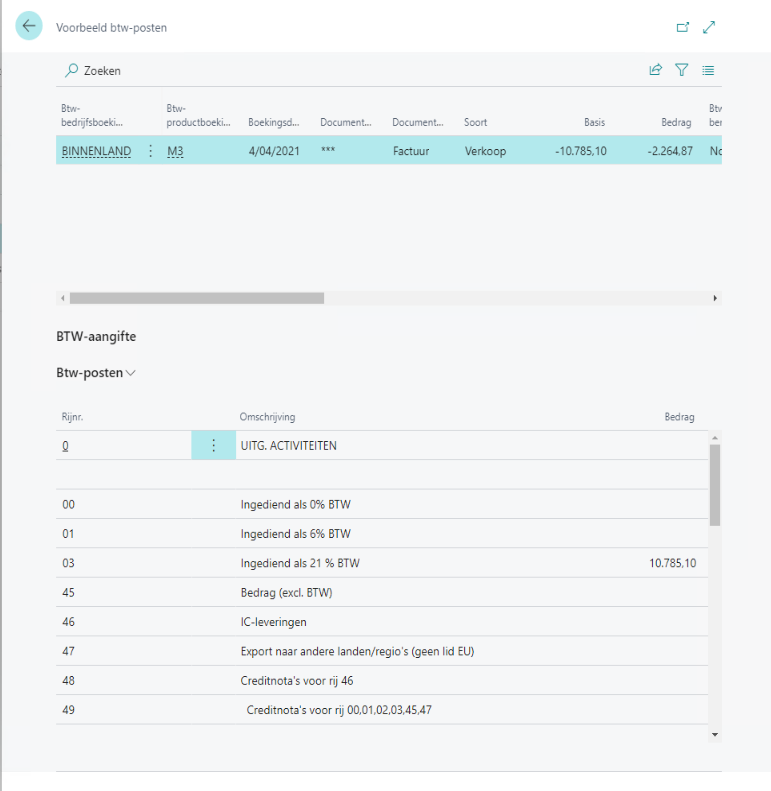Image resolution: width=771 pixels, height=791 pixels.
Task: Select row 46 IC-leveringen
Action: pyautogui.click(x=273, y=622)
